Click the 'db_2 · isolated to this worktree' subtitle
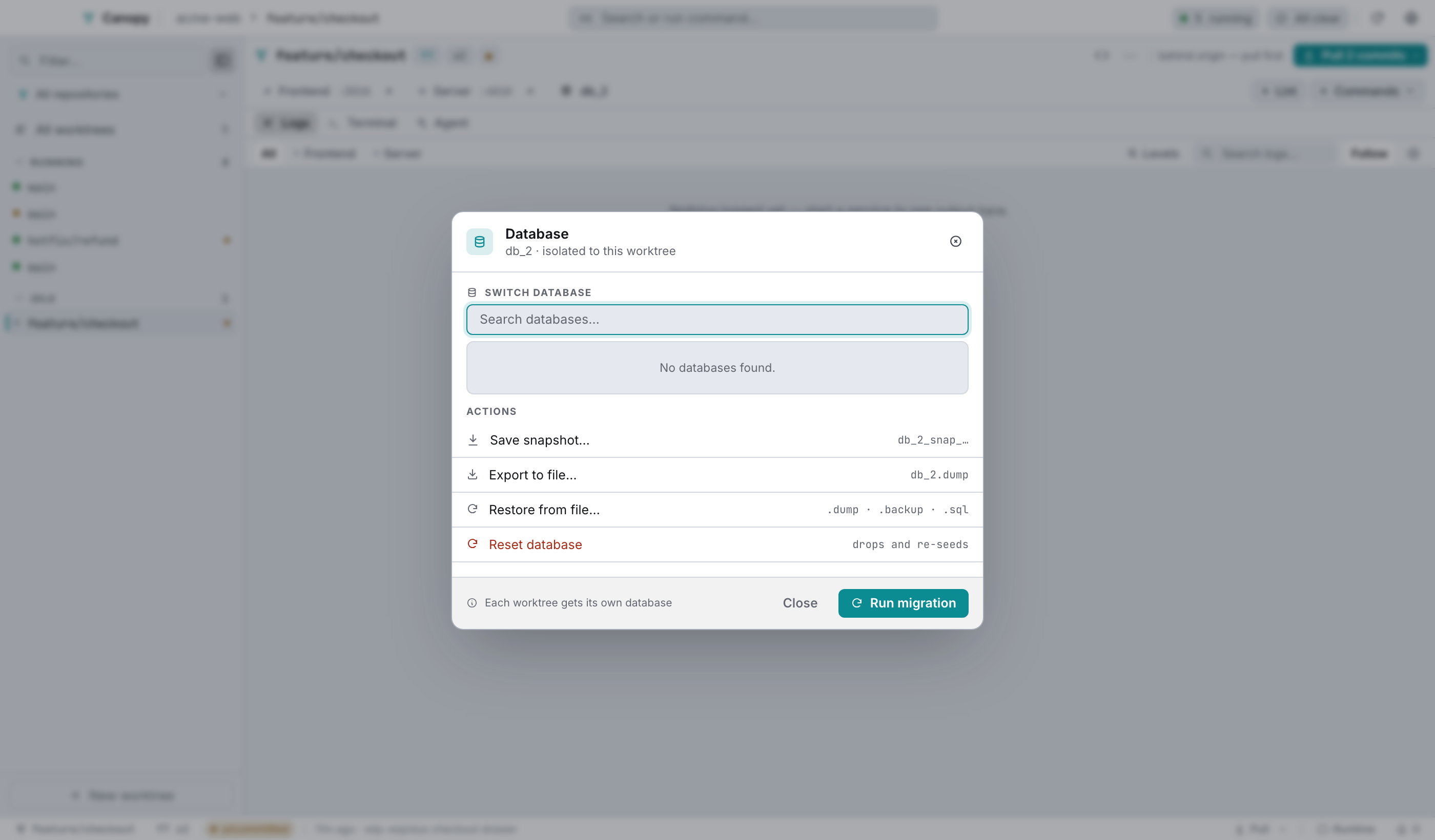The width and height of the screenshot is (1435, 840). (590, 251)
